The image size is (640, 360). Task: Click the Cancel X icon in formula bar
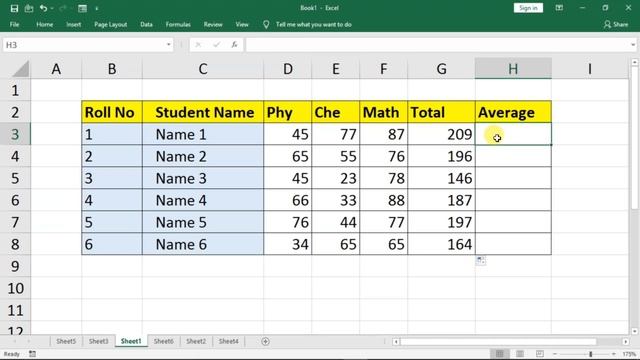pyautogui.click(x=198, y=44)
